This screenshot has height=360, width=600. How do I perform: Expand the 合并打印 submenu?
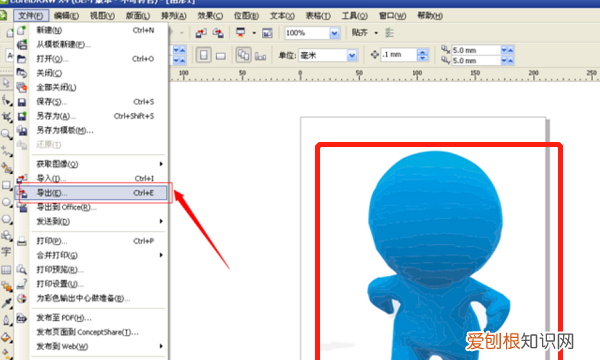click(x=161, y=255)
